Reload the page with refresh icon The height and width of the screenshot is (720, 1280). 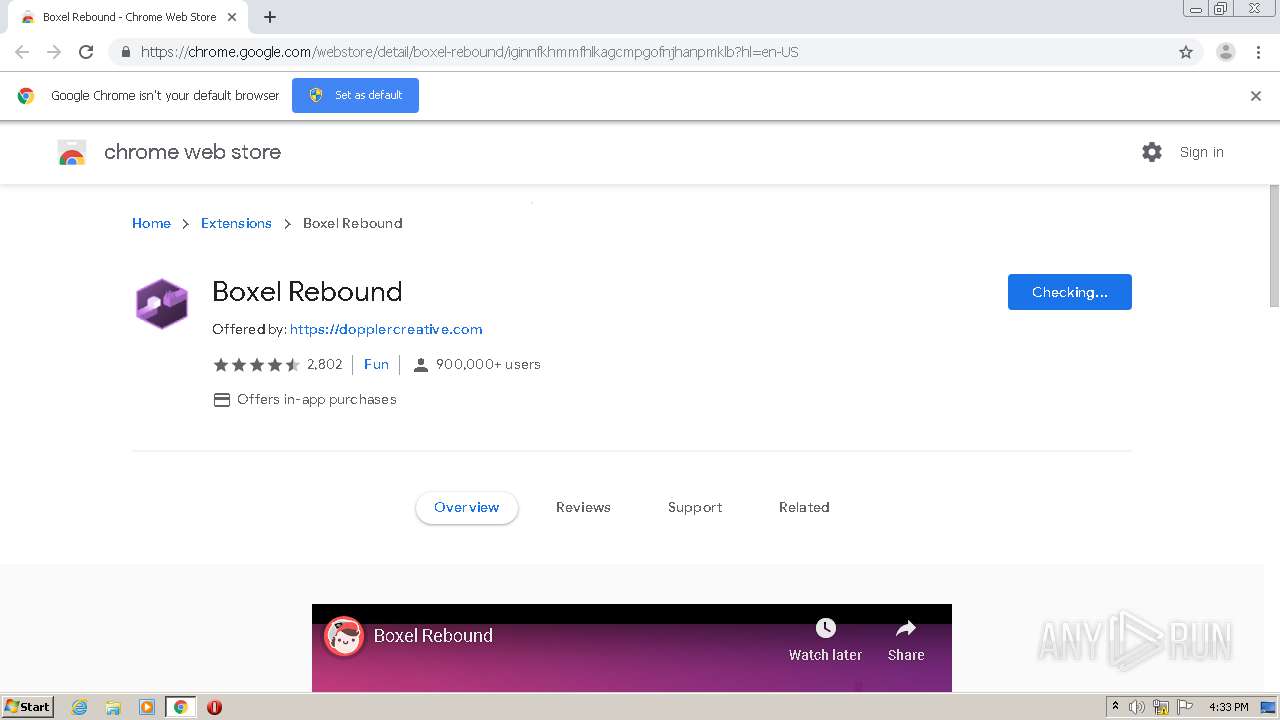86,52
